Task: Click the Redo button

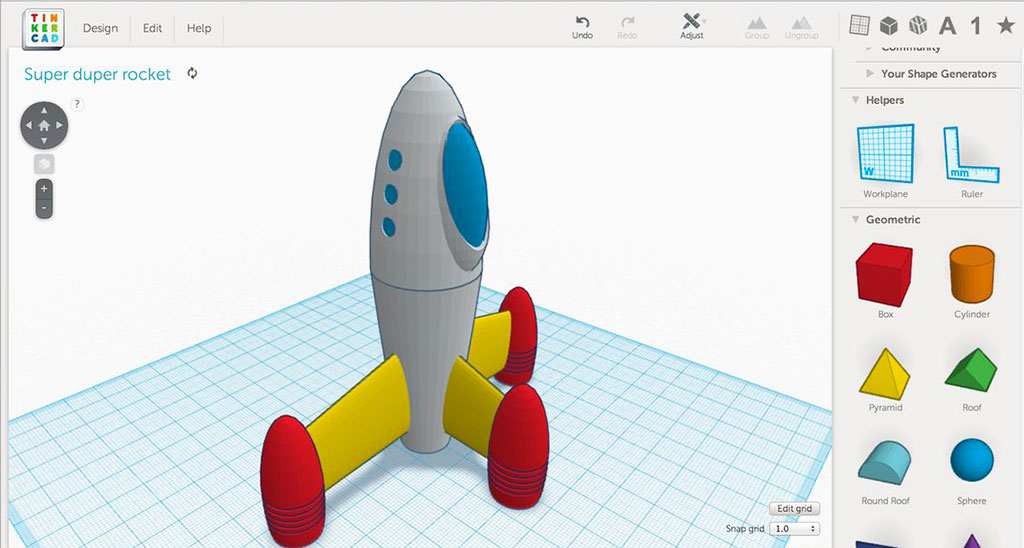Action: point(627,27)
